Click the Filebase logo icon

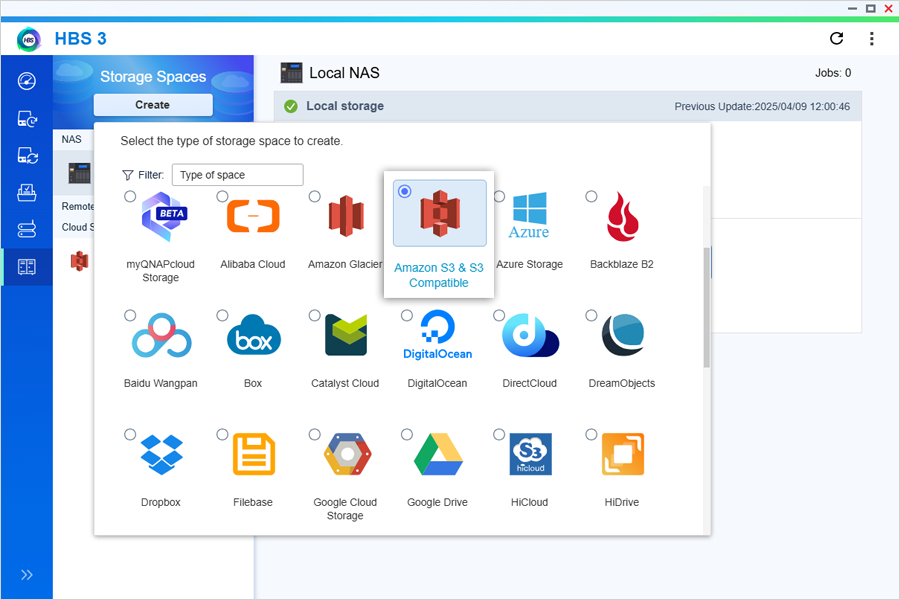tap(254, 454)
